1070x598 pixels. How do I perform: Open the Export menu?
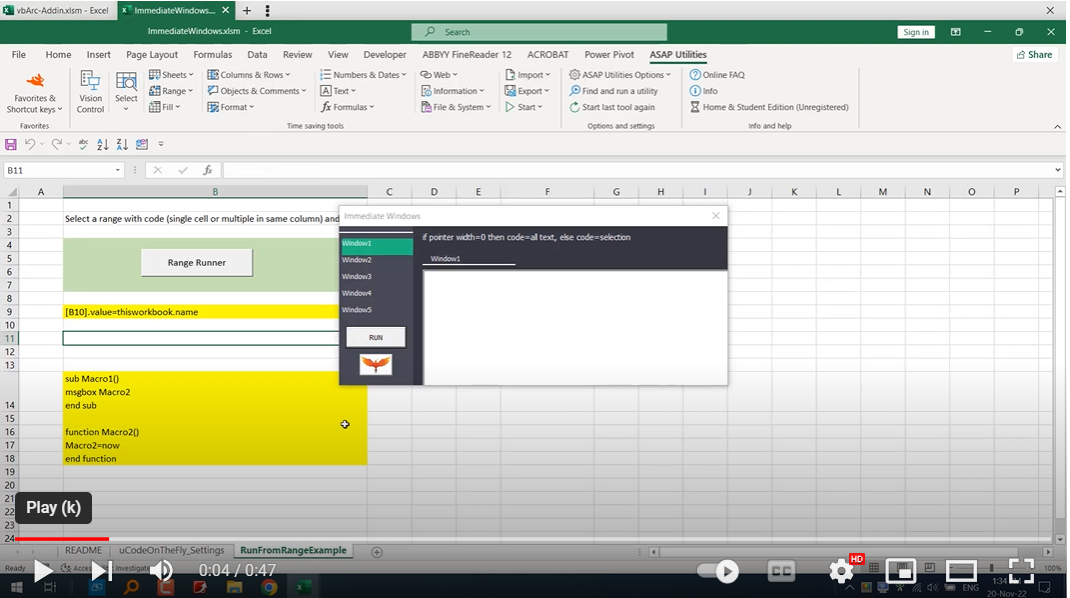[527, 91]
